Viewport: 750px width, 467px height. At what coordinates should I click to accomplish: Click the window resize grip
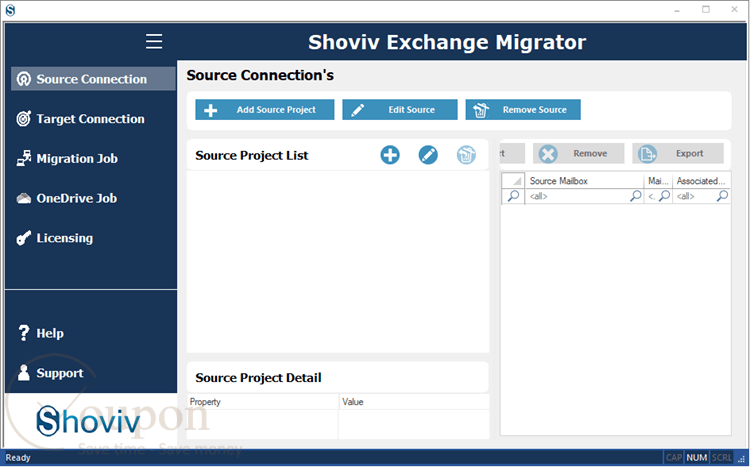pyautogui.click(x=741, y=458)
